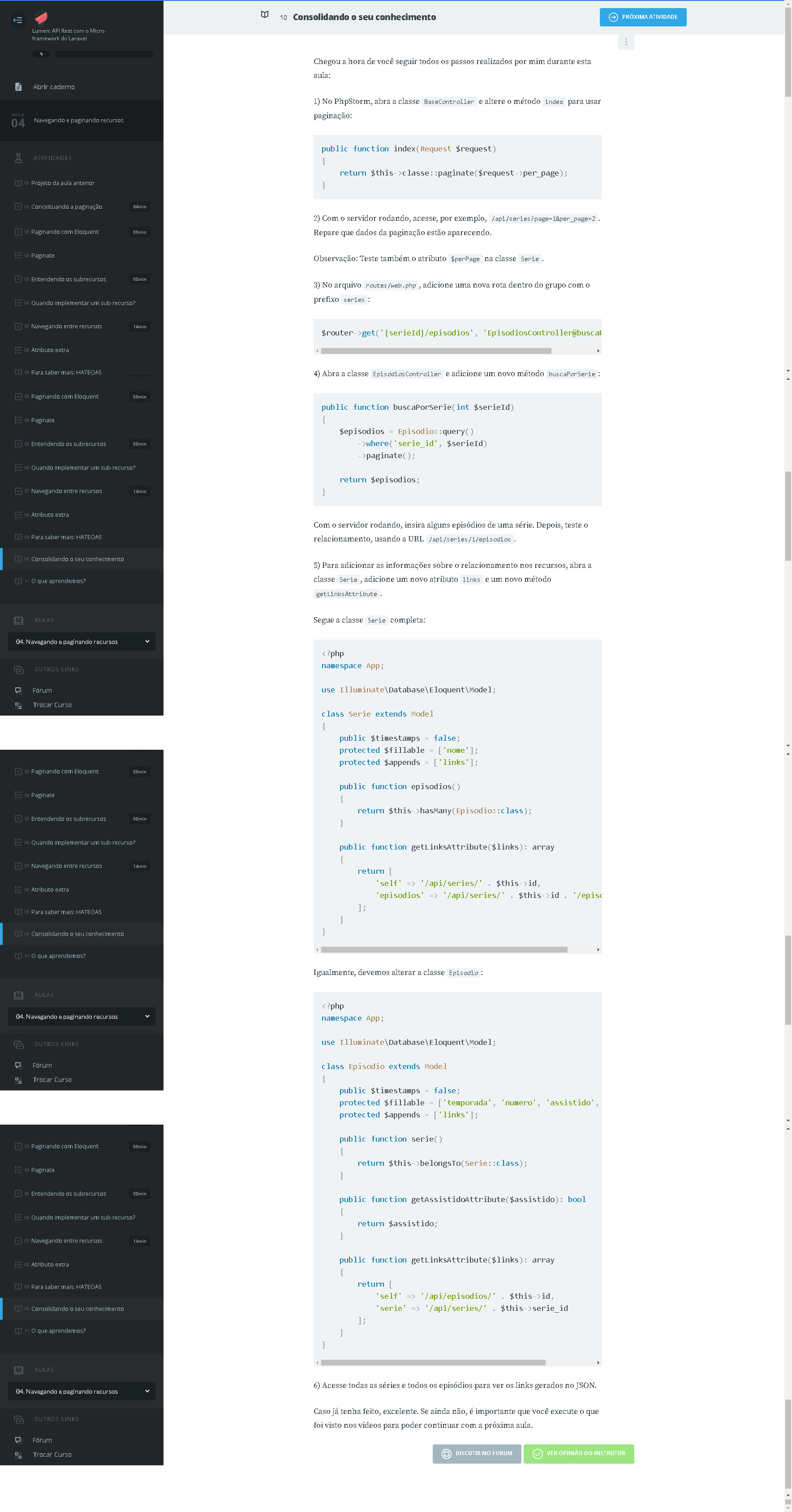
Task: Click the course progress bar in sidebar
Action: 103,54
